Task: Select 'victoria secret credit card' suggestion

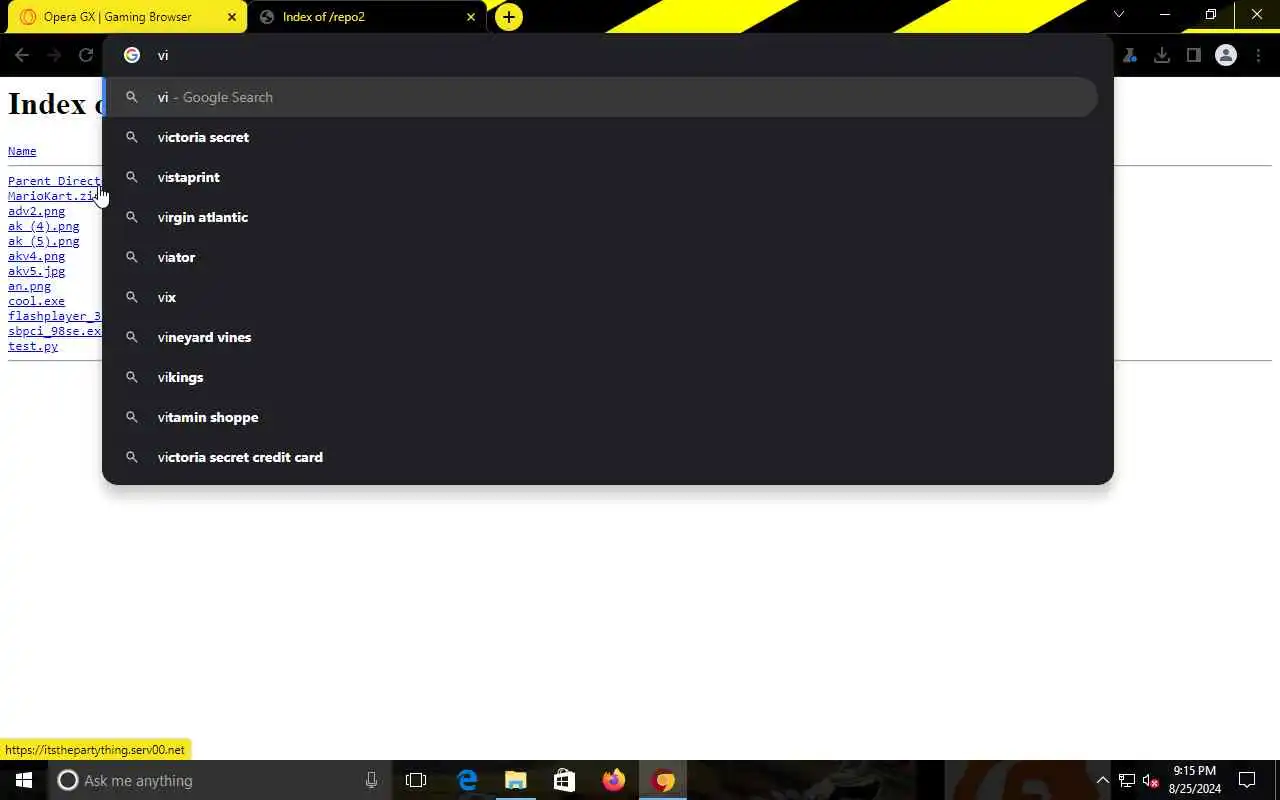Action: coord(602,457)
